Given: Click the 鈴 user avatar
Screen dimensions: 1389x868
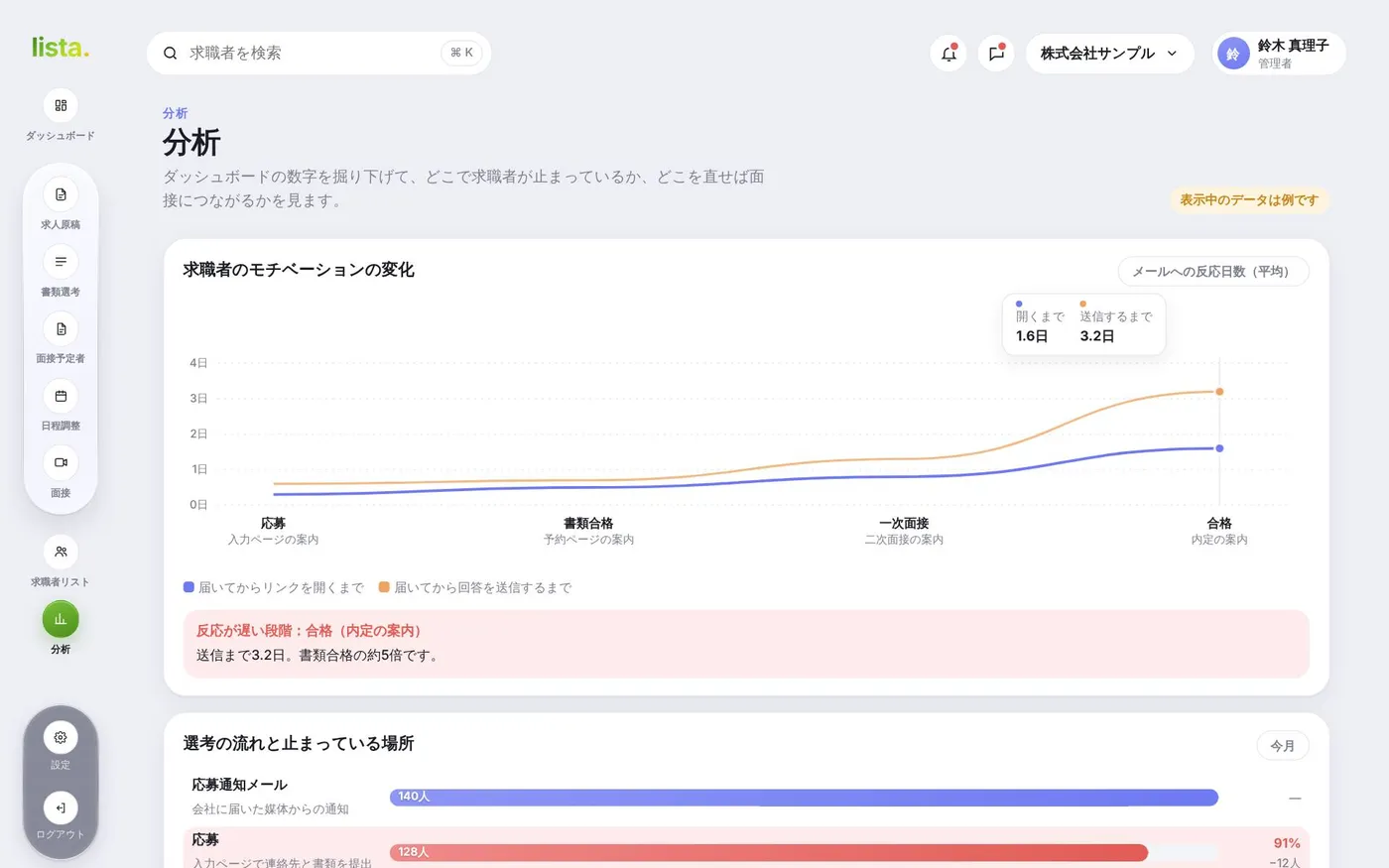Looking at the screenshot, I should [x=1233, y=54].
